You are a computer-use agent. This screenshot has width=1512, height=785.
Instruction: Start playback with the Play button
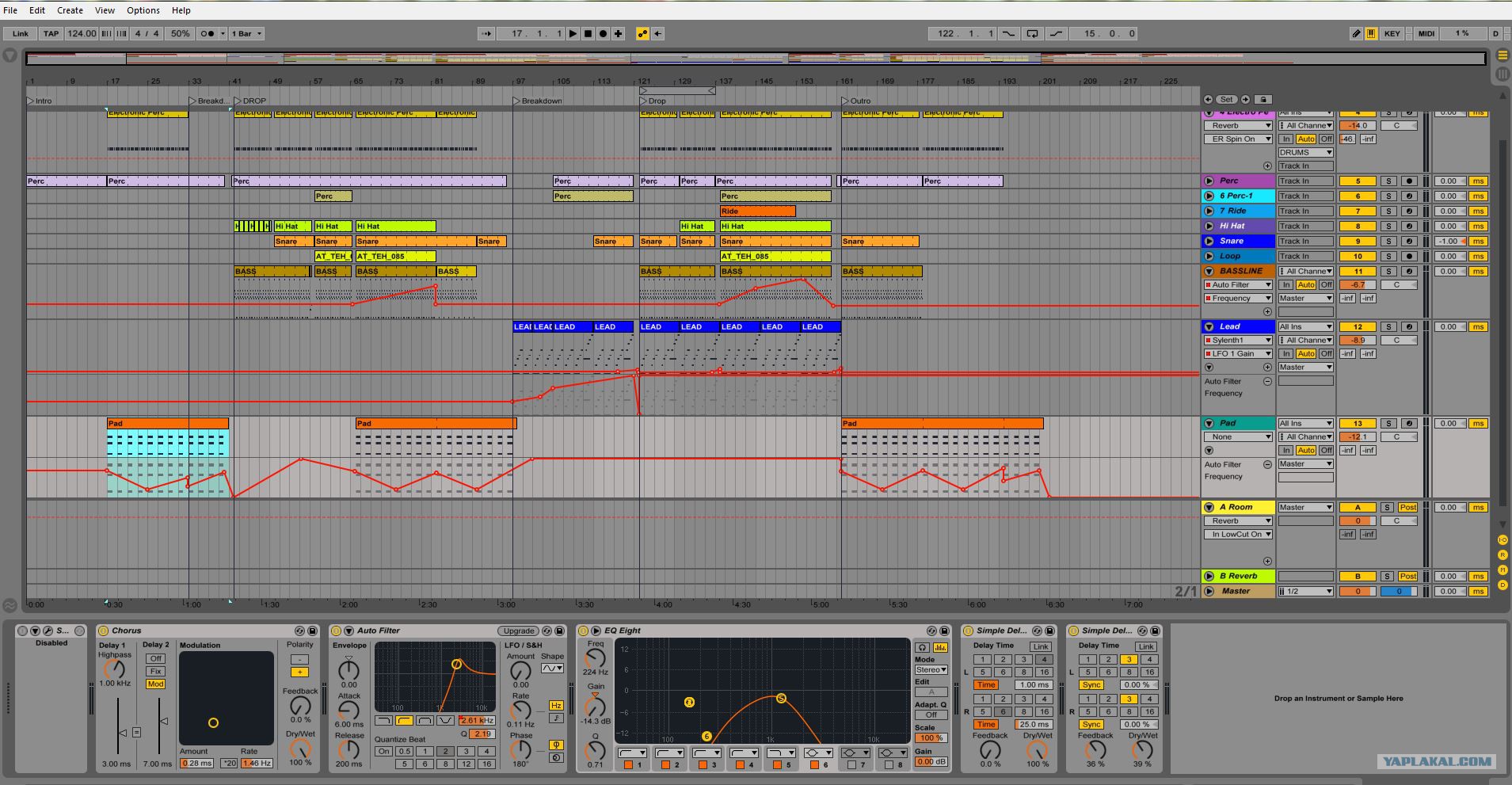573,33
